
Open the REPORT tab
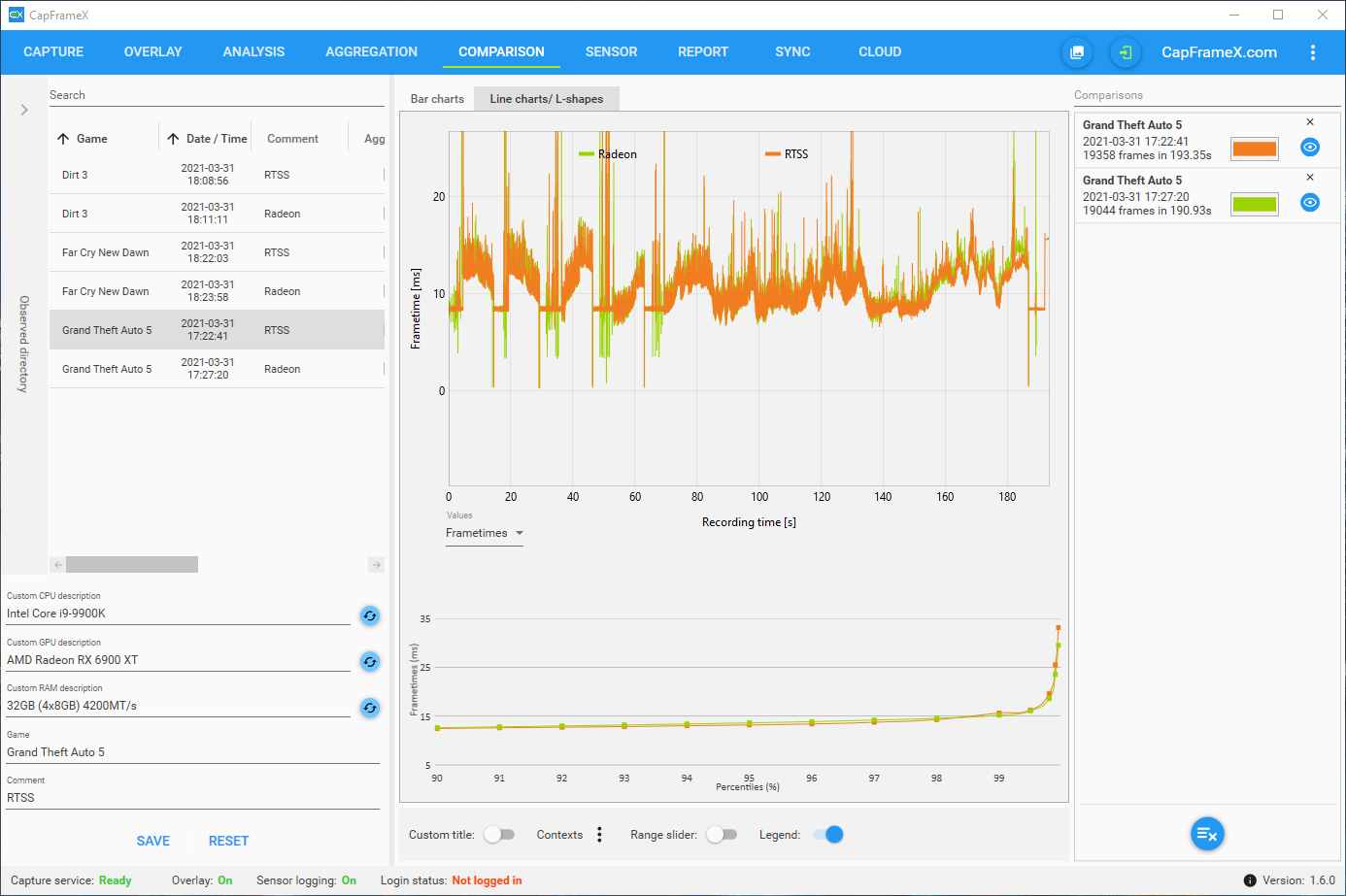click(x=703, y=52)
